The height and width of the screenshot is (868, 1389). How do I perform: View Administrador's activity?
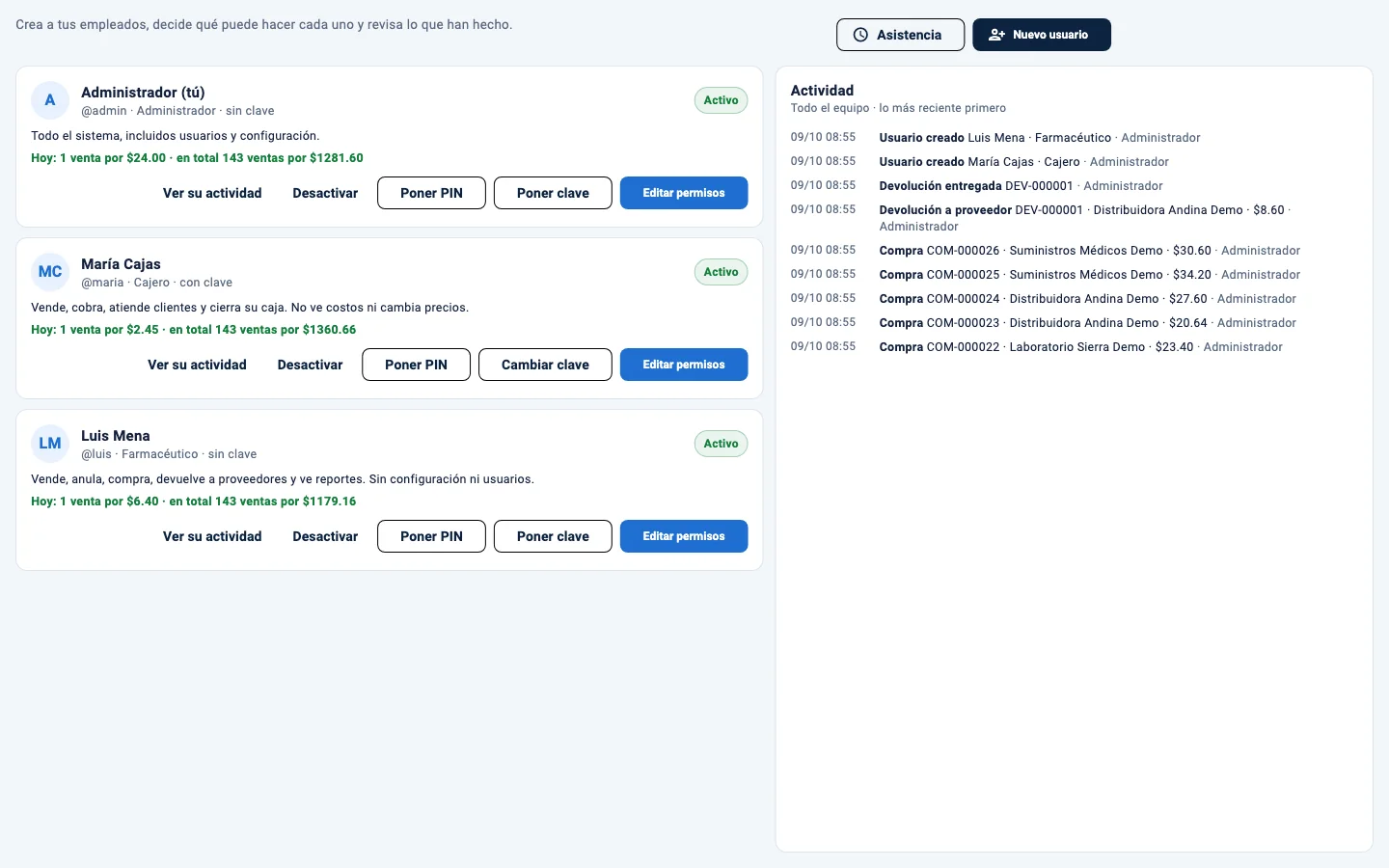212,193
